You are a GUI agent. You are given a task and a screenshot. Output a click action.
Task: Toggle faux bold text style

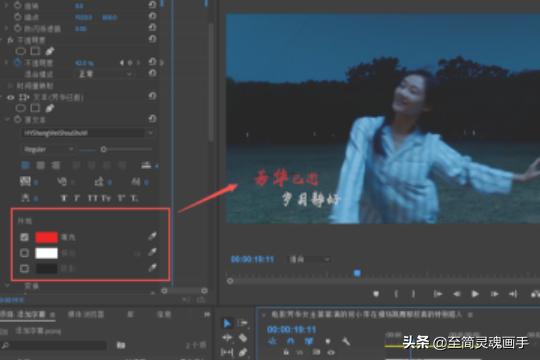point(63,198)
